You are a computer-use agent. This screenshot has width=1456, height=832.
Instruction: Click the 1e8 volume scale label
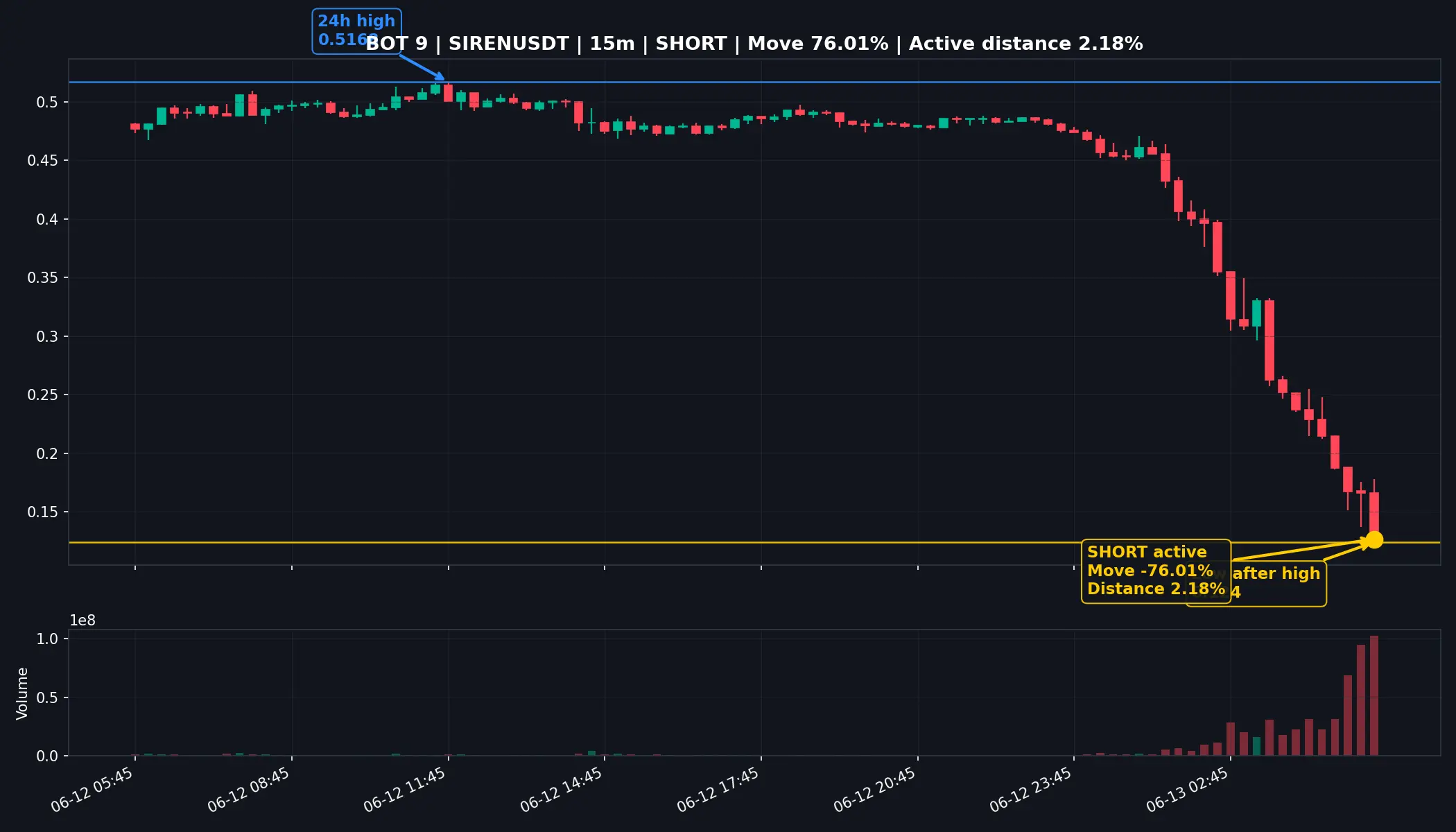[83, 621]
